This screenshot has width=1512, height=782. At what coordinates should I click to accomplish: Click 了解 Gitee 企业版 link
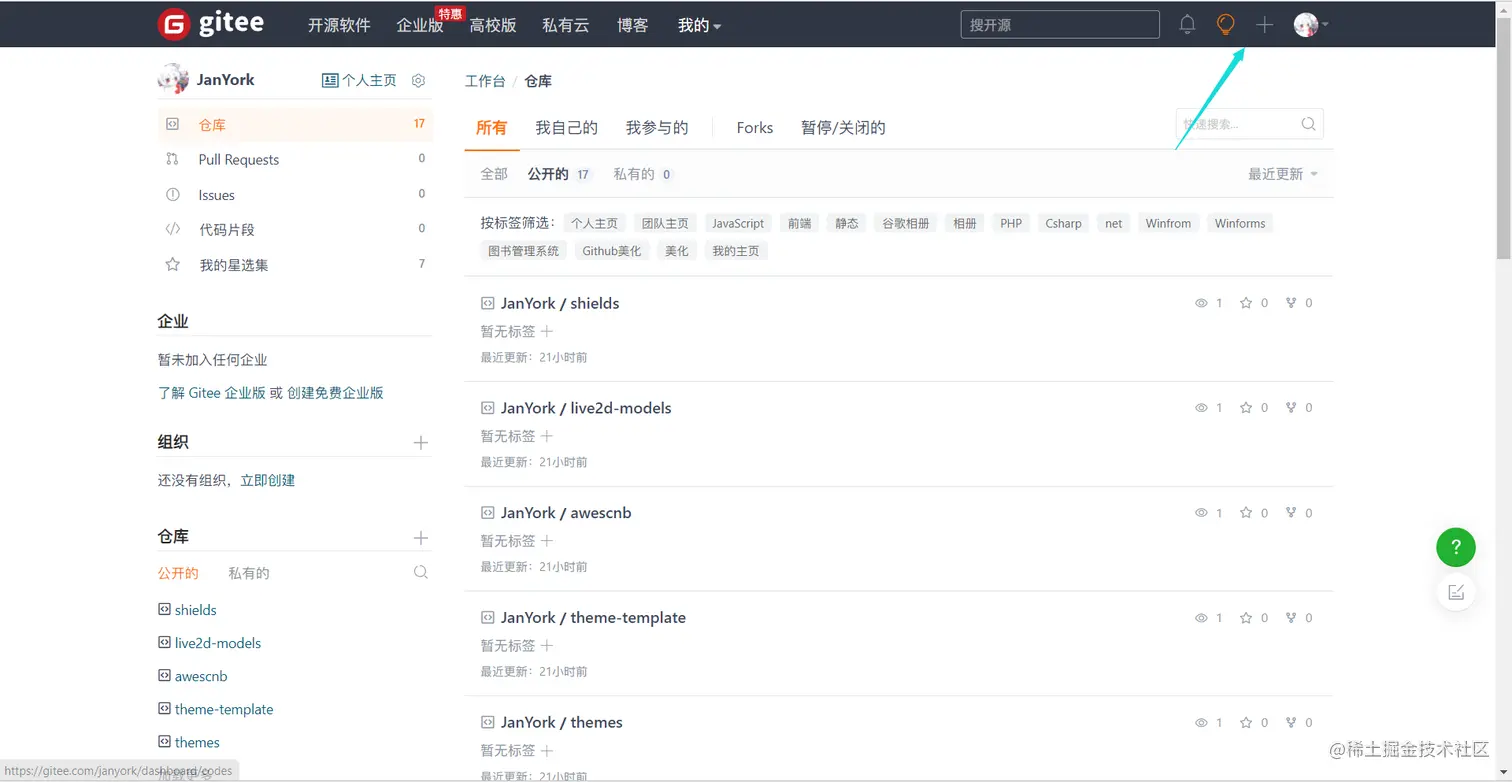tap(212, 393)
